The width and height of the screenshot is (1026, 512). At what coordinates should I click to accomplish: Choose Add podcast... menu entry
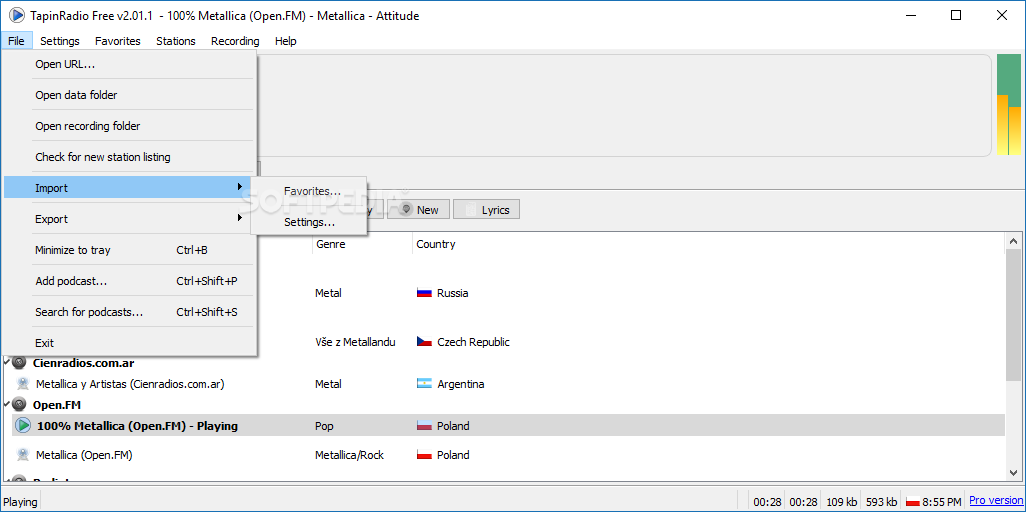[x=129, y=281]
